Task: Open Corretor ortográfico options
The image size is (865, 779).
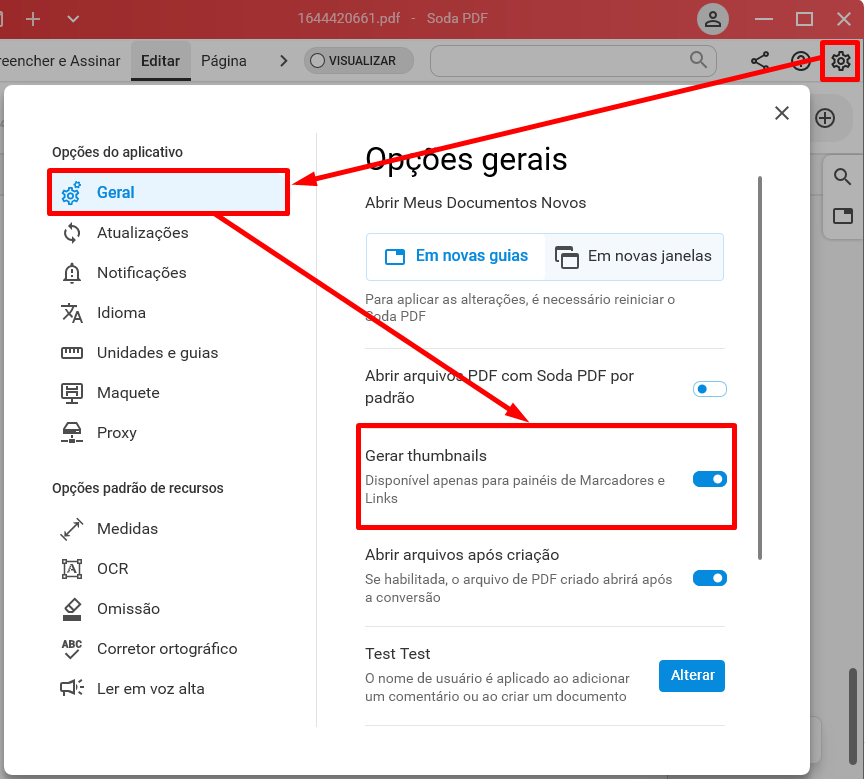Action: [168, 649]
